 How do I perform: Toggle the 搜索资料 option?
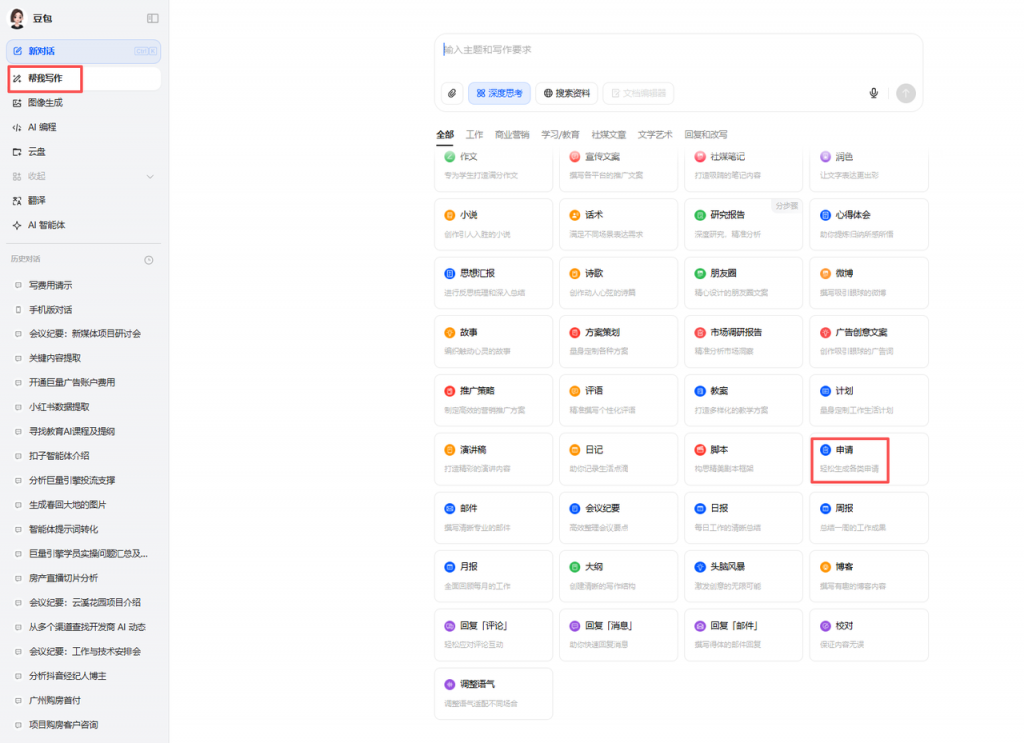[567, 93]
